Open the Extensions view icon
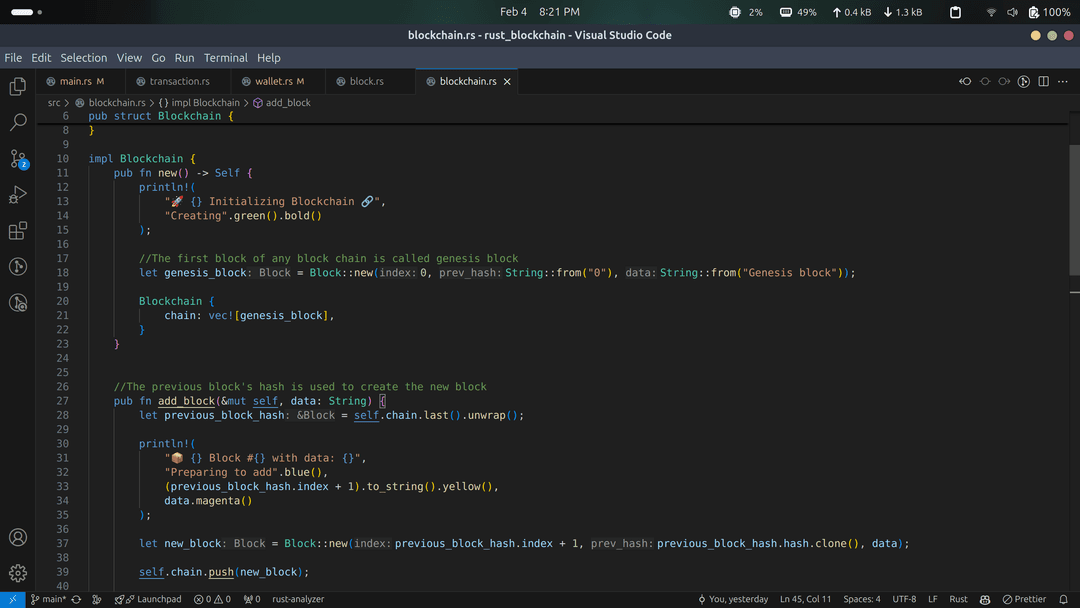The width and height of the screenshot is (1080, 608). [x=17, y=231]
